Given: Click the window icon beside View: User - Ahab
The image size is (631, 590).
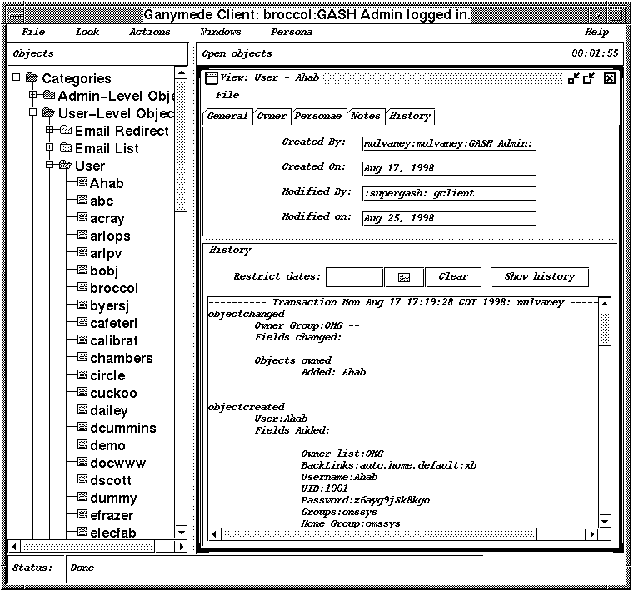Looking at the screenshot, I should (211, 78).
